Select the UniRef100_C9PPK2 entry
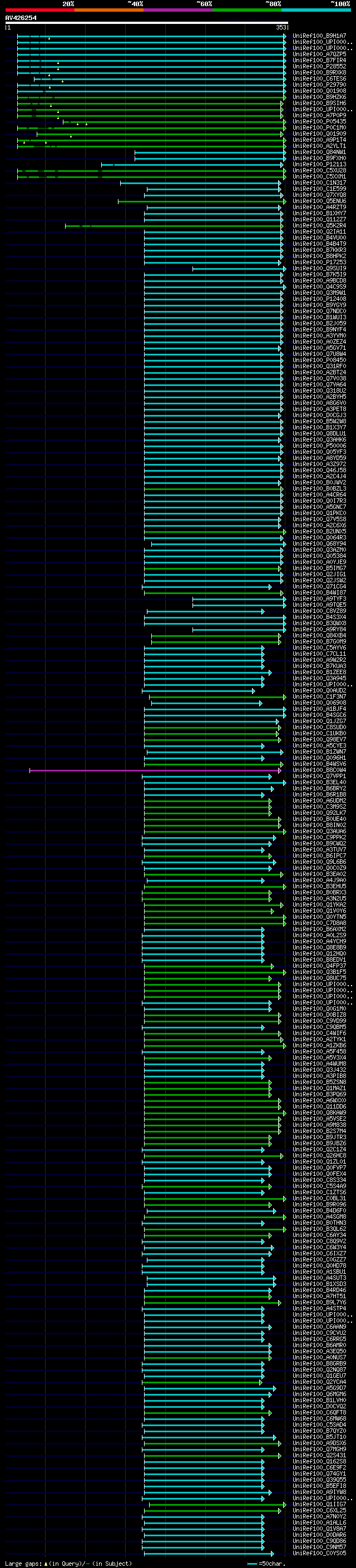Image resolution: width=356 pixels, height=1568 pixels. 319,837
